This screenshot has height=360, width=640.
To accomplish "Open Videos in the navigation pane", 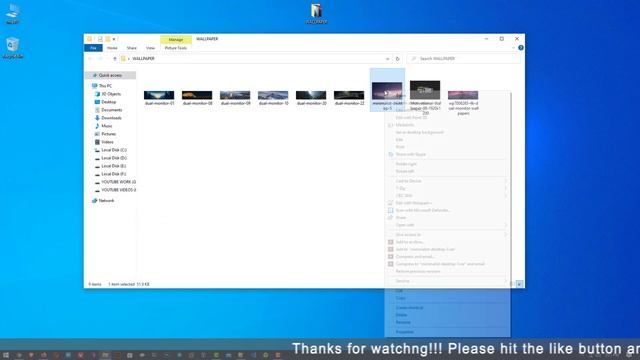I will pos(107,142).
